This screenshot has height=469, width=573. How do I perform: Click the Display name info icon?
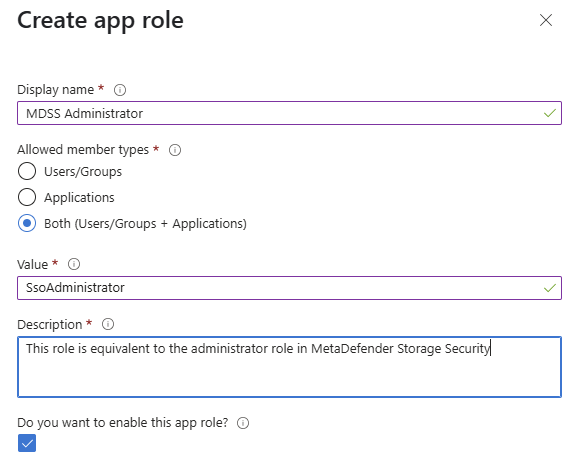[120, 90]
